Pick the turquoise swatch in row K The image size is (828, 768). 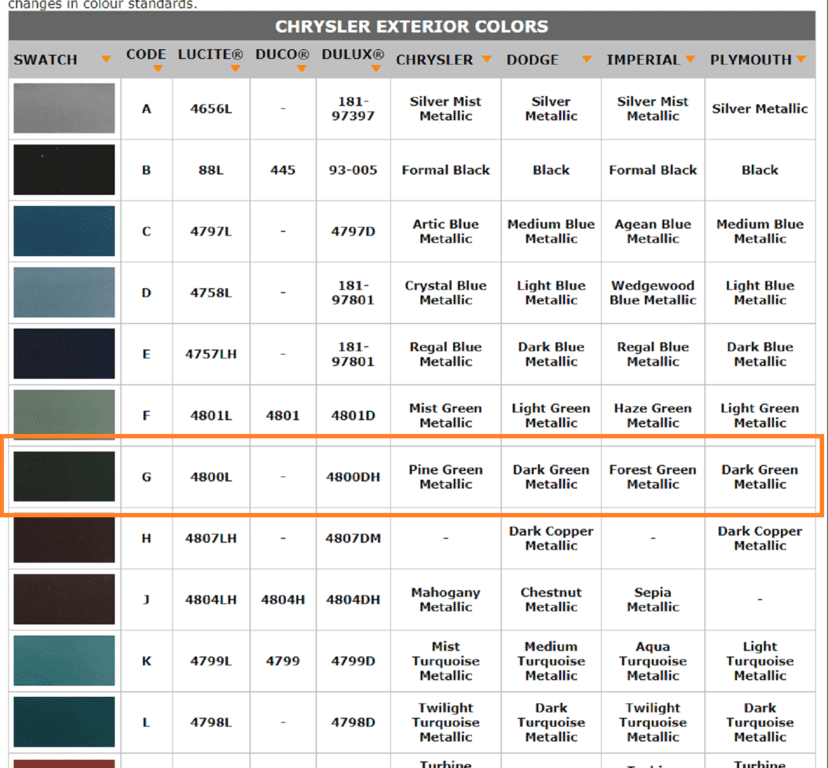click(x=64, y=661)
